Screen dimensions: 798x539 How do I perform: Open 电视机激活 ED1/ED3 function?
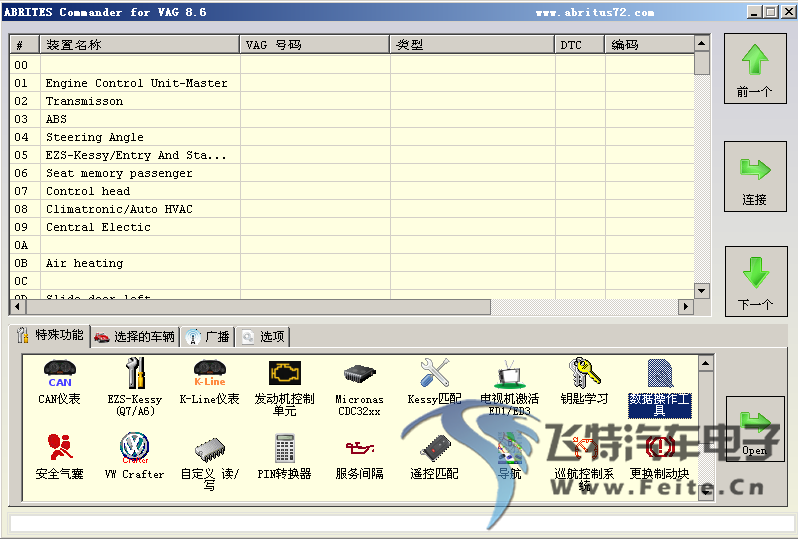pos(509,388)
